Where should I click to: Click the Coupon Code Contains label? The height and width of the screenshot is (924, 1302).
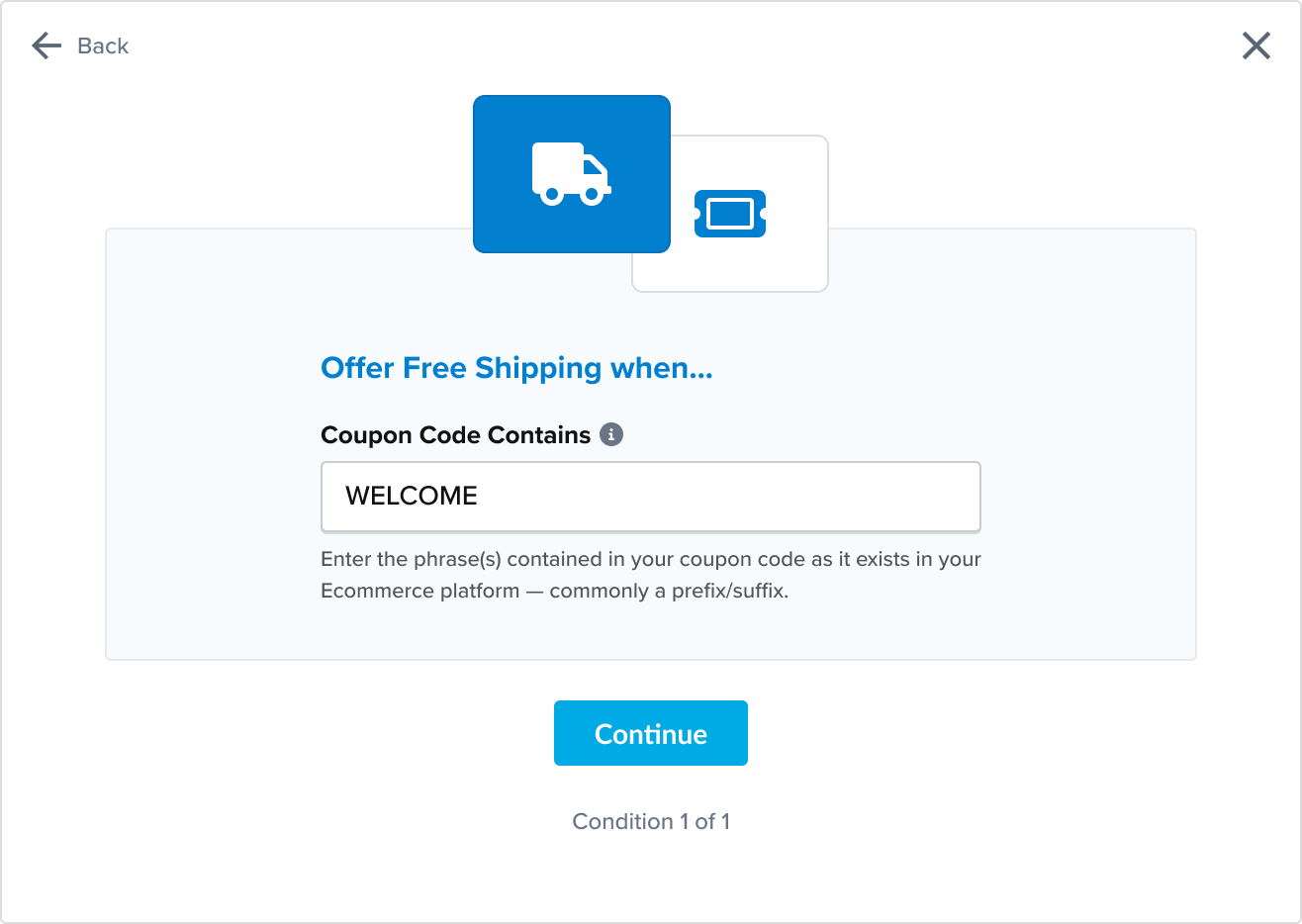pyautogui.click(x=455, y=435)
